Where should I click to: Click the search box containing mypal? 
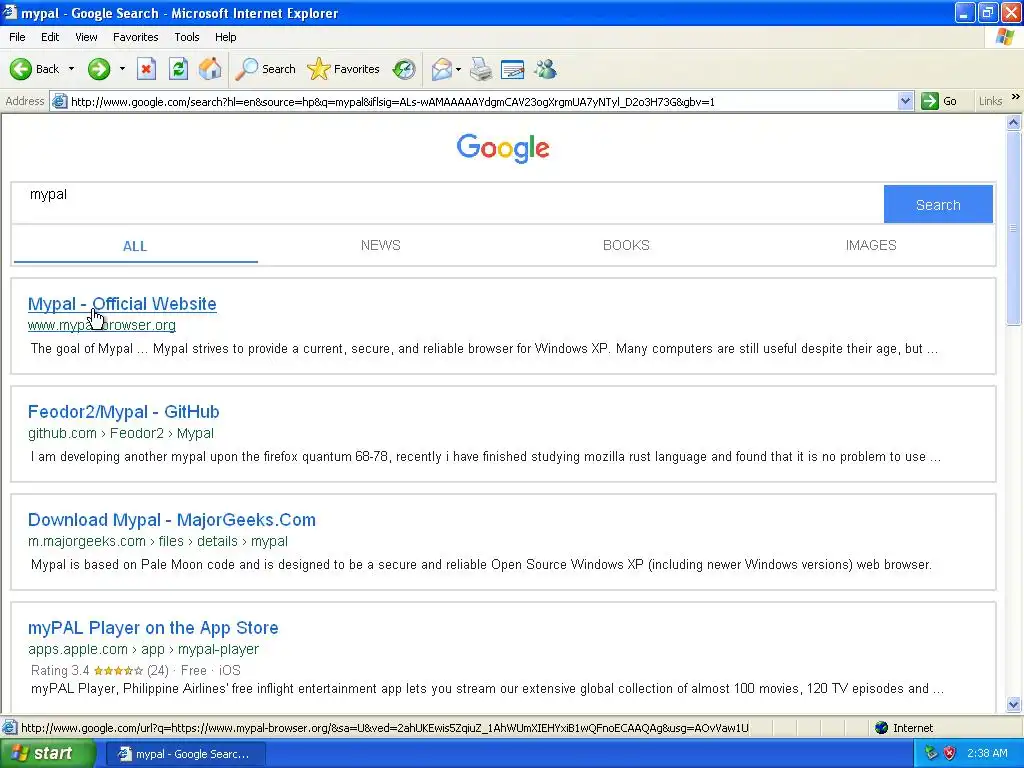[448, 203]
